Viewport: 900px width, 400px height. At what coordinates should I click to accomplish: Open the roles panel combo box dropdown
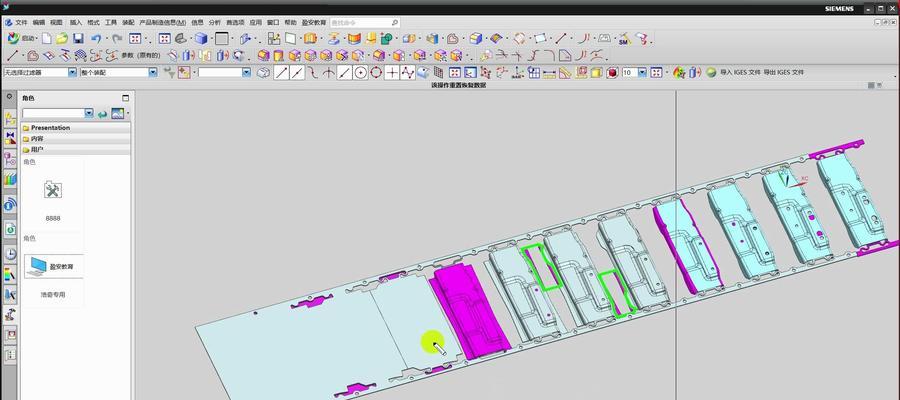(88, 114)
